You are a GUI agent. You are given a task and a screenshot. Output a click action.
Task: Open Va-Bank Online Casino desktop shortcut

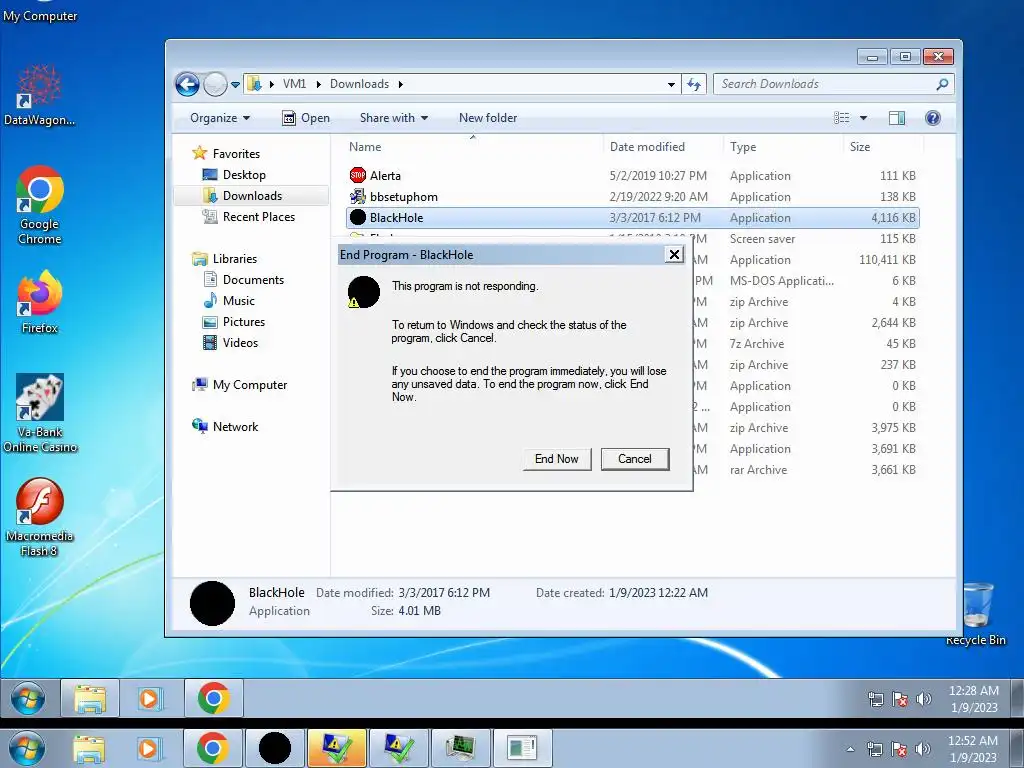pyautogui.click(x=39, y=413)
